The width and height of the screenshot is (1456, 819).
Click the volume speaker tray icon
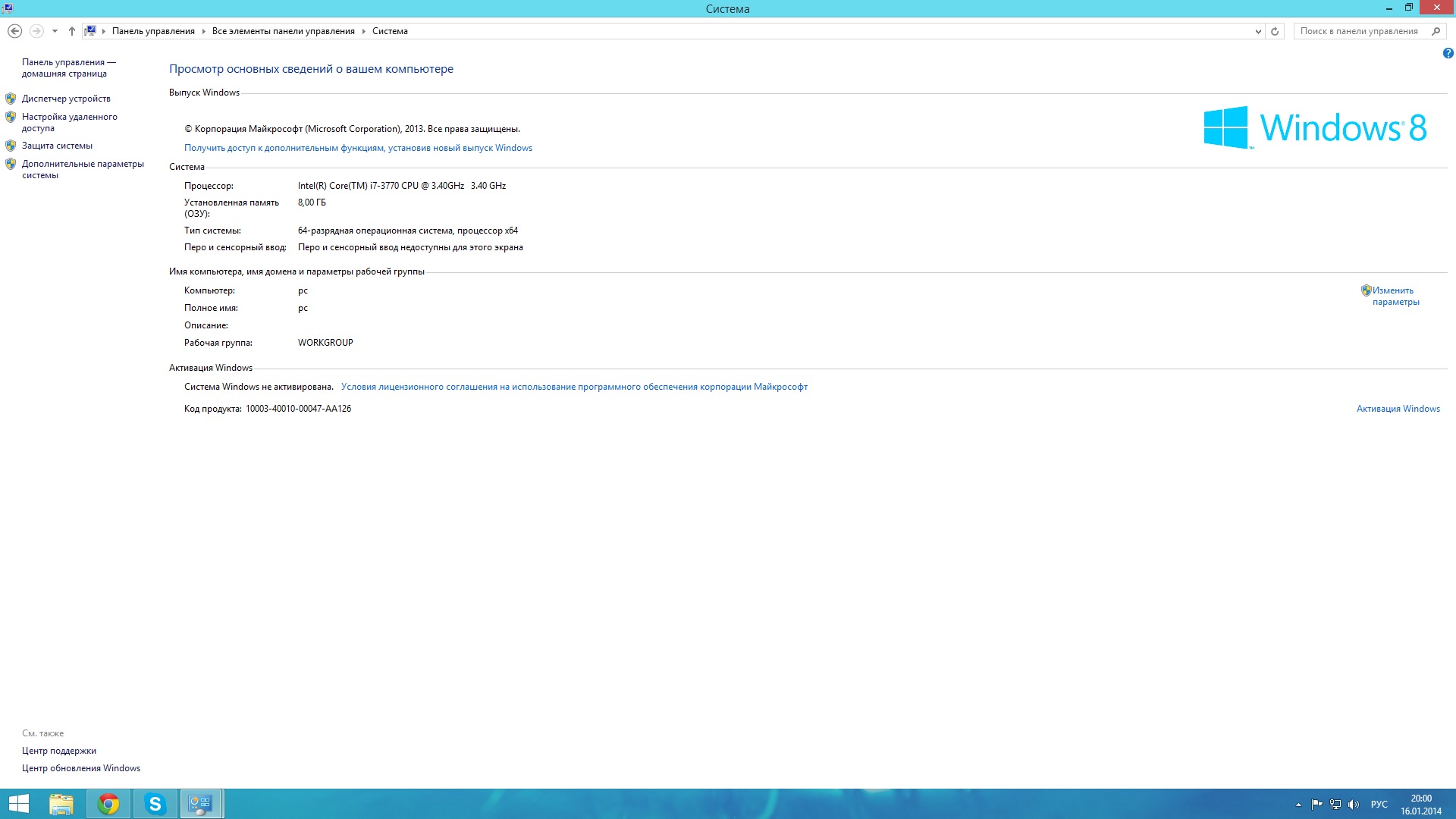1354,805
